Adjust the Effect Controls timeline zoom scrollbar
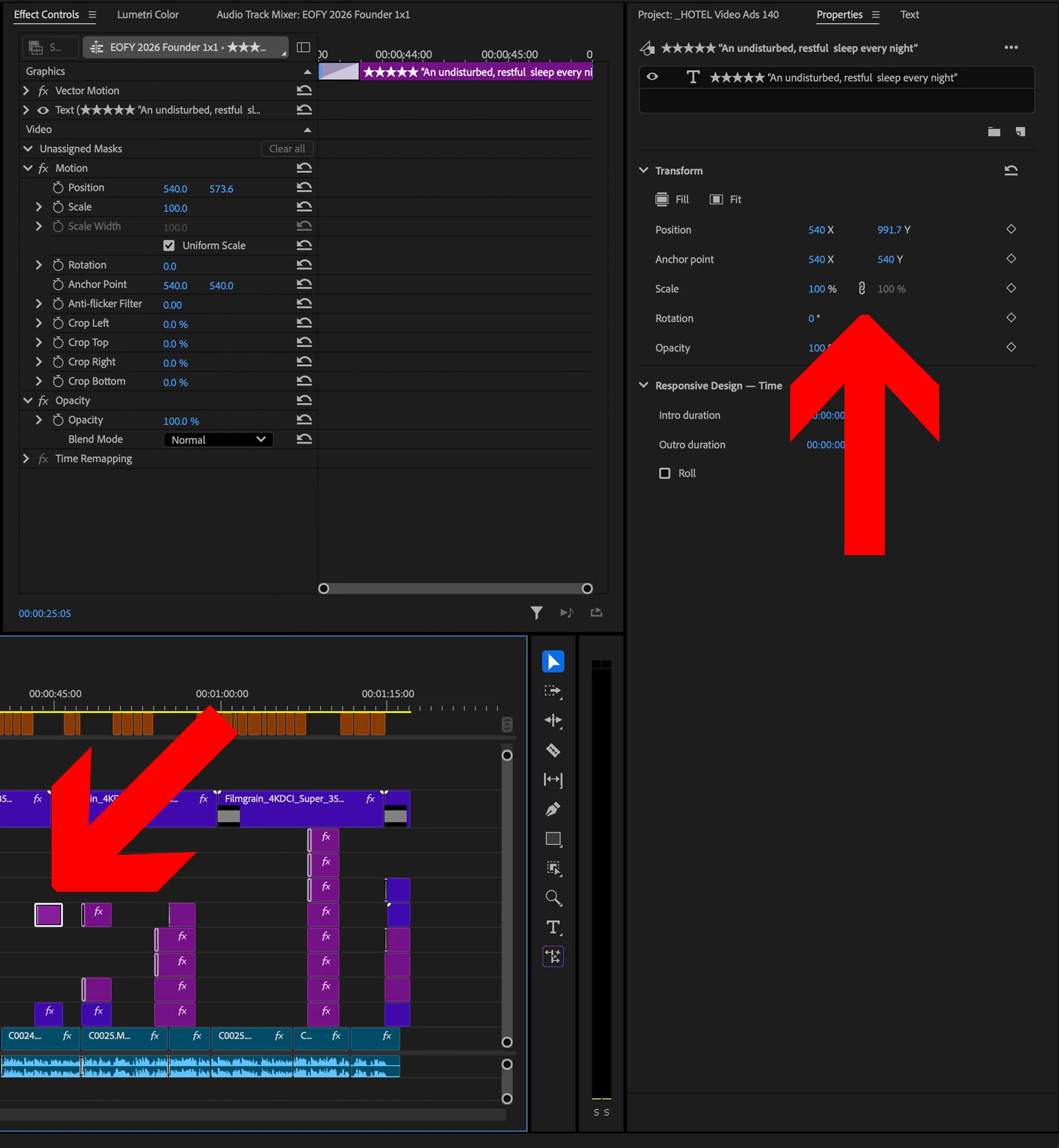The width and height of the screenshot is (1059, 1148). pyautogui.click(x=455, y=589)
